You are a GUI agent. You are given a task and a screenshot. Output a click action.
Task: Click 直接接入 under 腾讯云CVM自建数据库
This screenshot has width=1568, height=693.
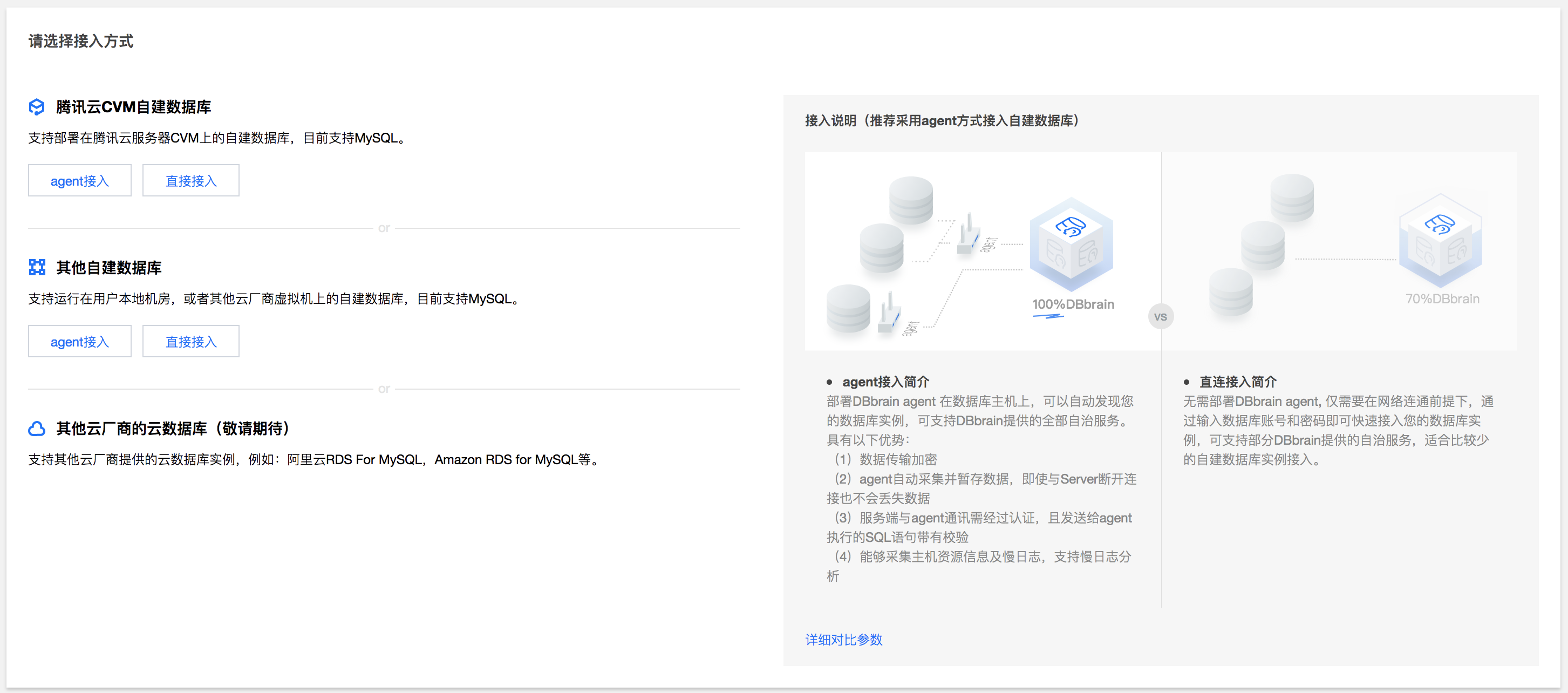pyautogui.click(x=190, y=181)
